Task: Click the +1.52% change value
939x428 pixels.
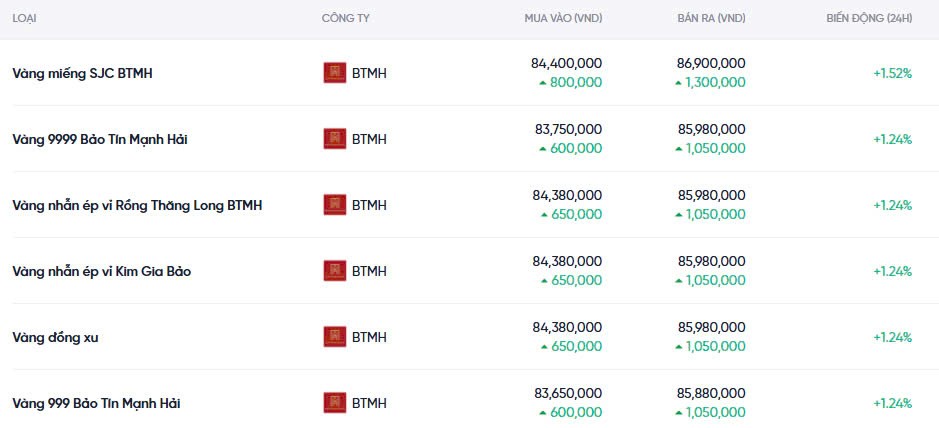Action: click(x=892, y=73)
